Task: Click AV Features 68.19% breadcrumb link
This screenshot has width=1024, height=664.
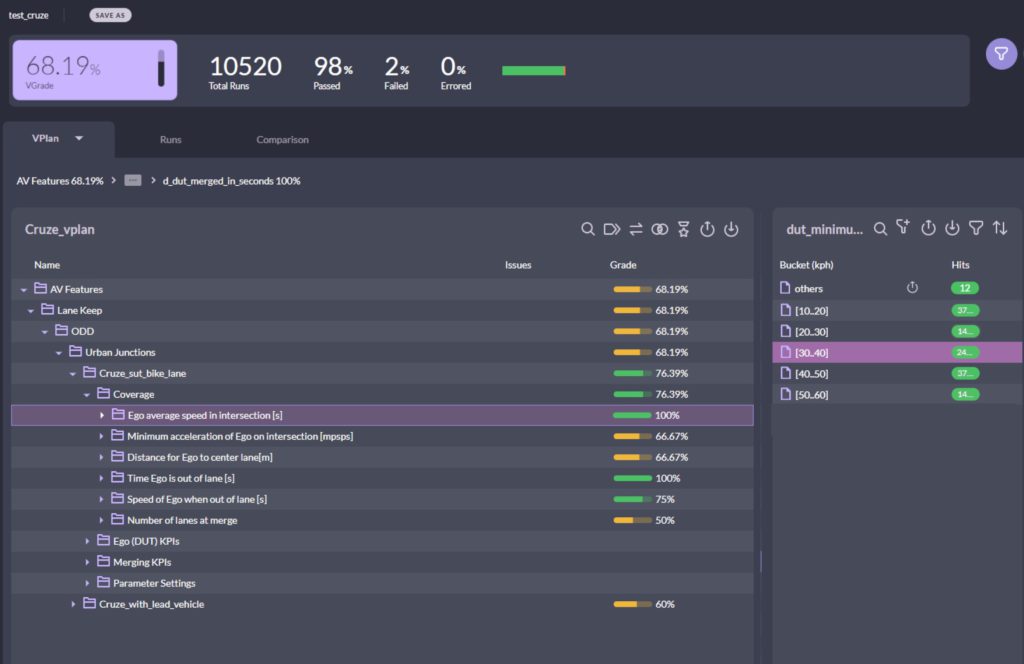Action: (60, 181)
